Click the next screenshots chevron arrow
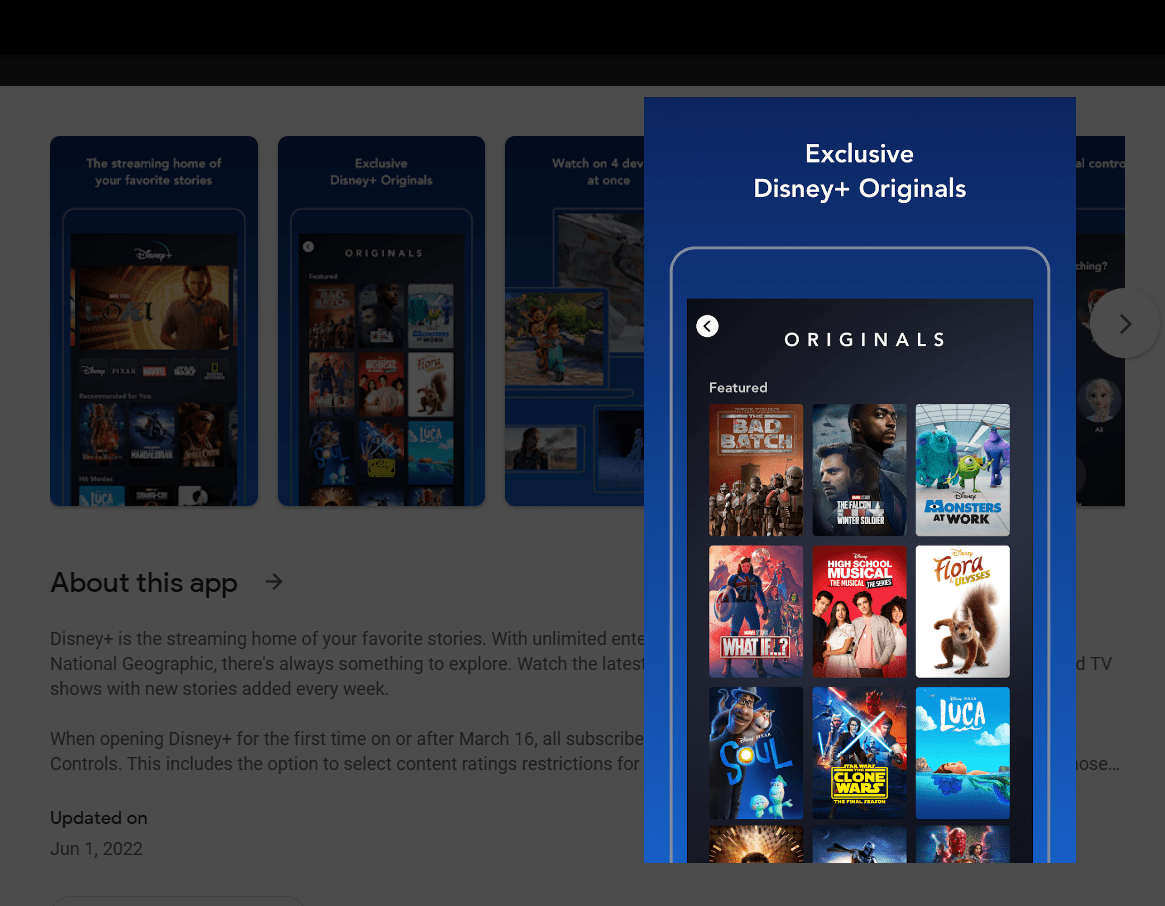Image resolution: width=1165 pixels, height=906 pixels. coord(1124,324)
